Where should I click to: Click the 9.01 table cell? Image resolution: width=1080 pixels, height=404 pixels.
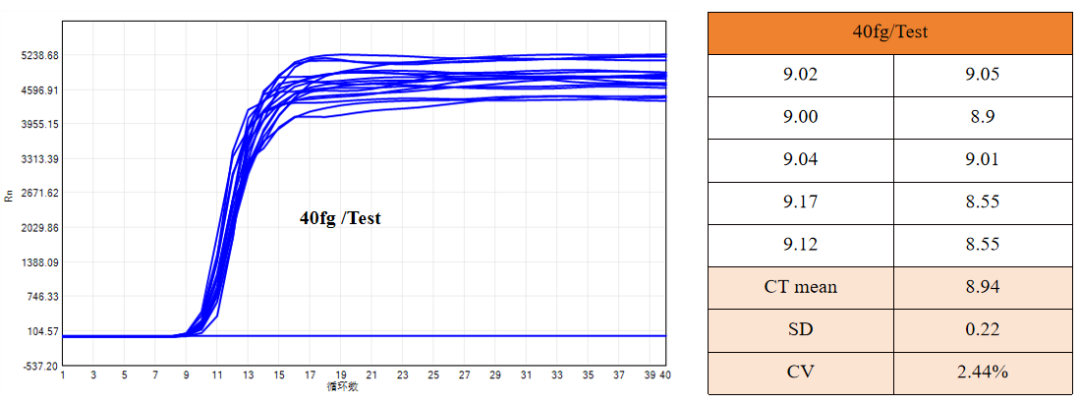tap(985, 160)
